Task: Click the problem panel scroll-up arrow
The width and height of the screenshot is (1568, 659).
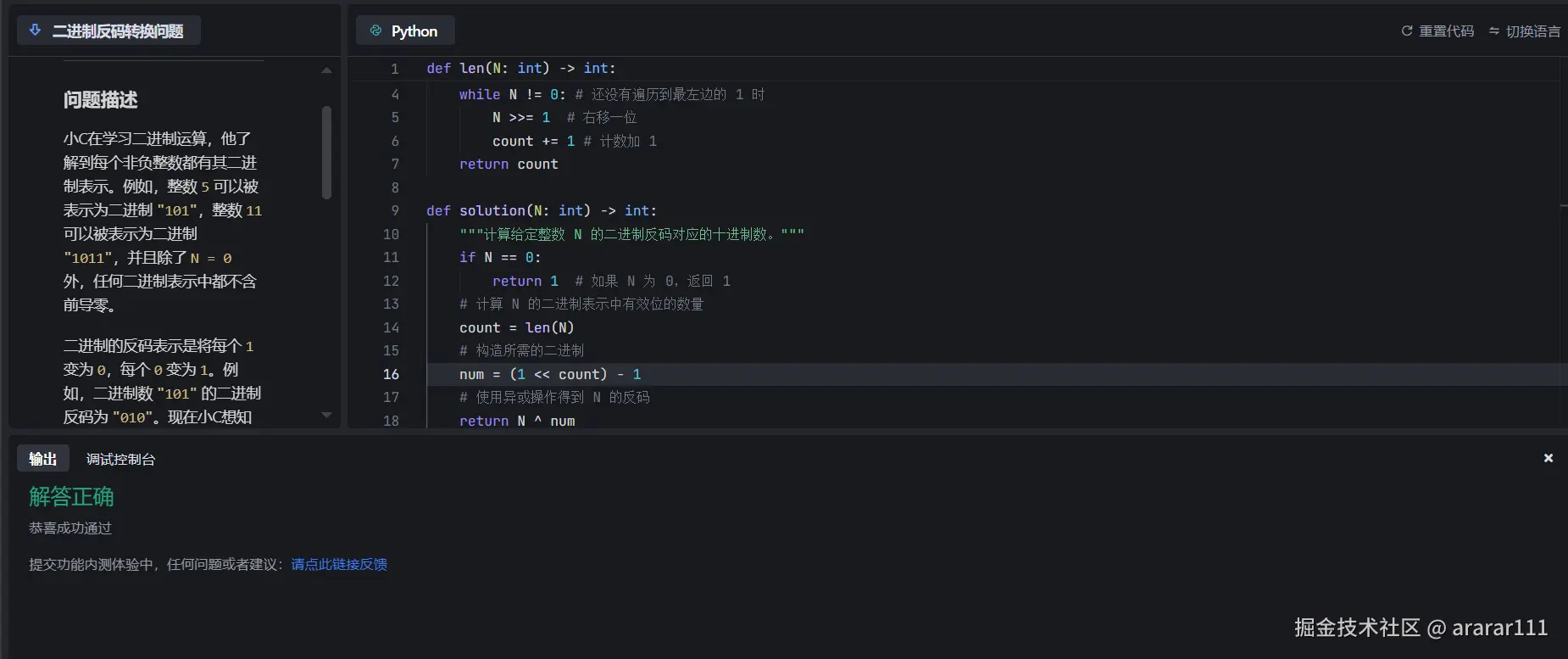Action: pos(326,70)
